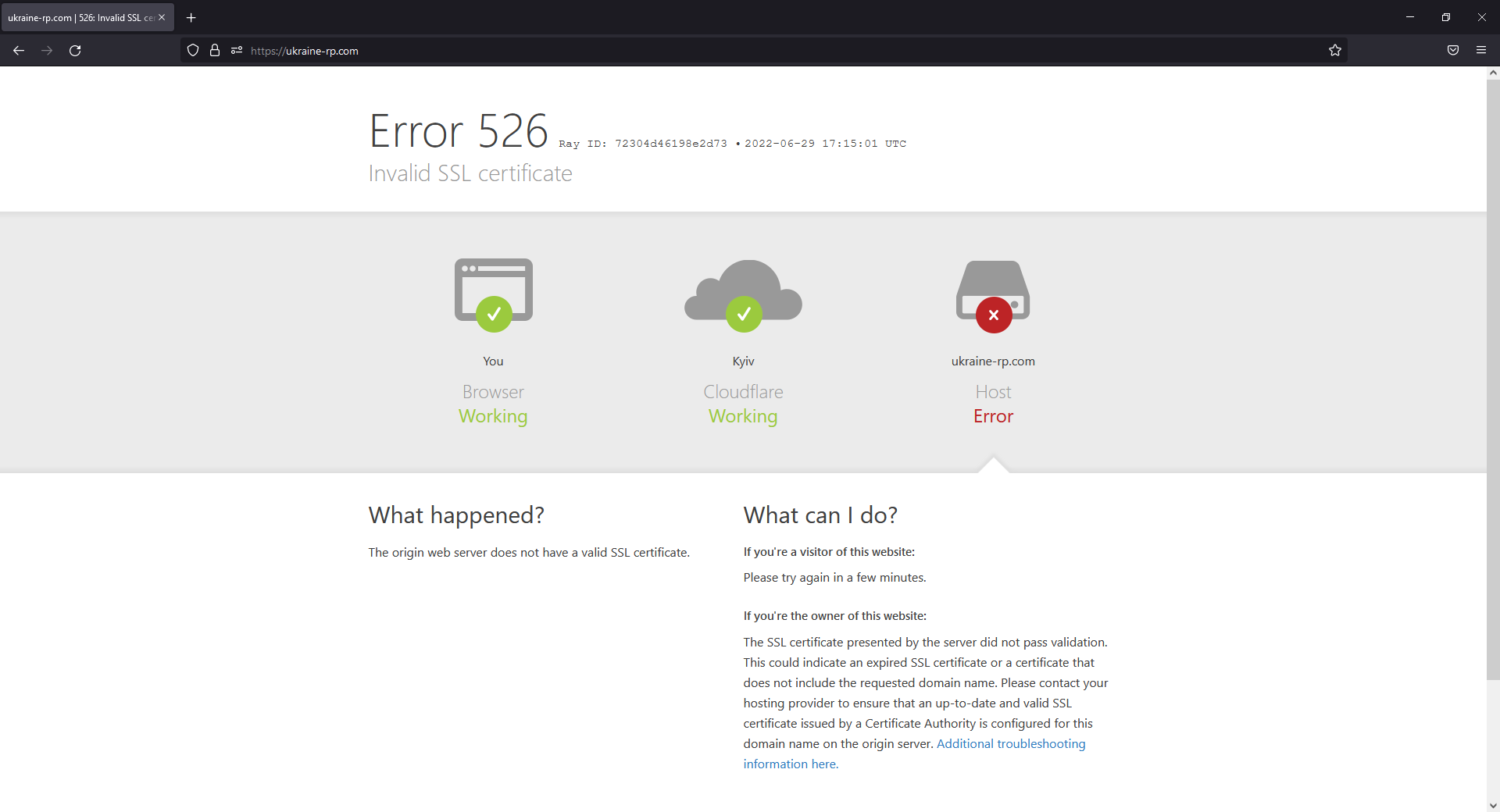Click the scrollbar down arrow
Image resolution: width=1500 pixels, height=812 pixels.
(x=1493, y=806)
